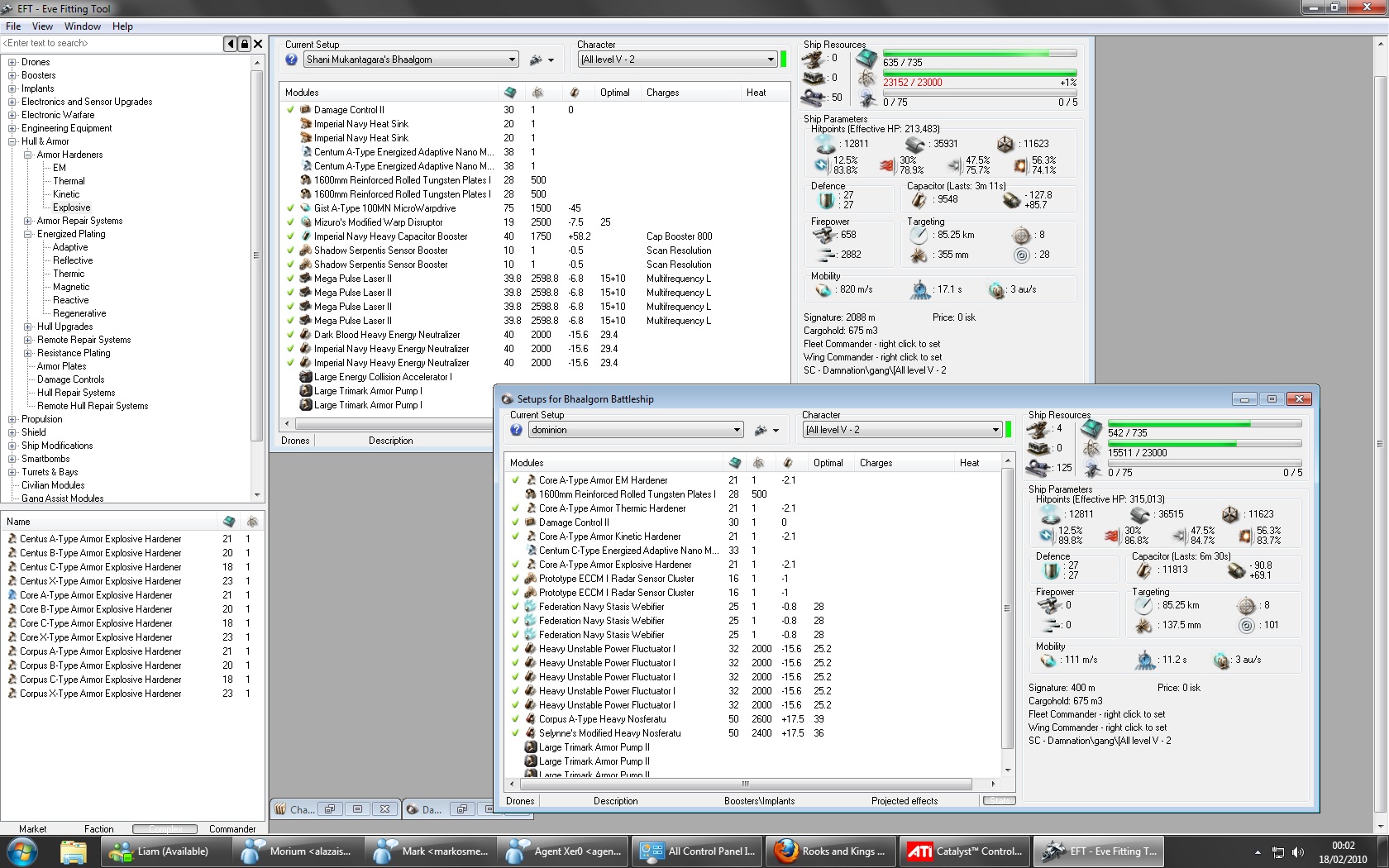The height and width of the screenshot is (868, 1389).
Task: Click the Firefox icon for Rooks and Kings in taskbar
Action: point(786,851)
